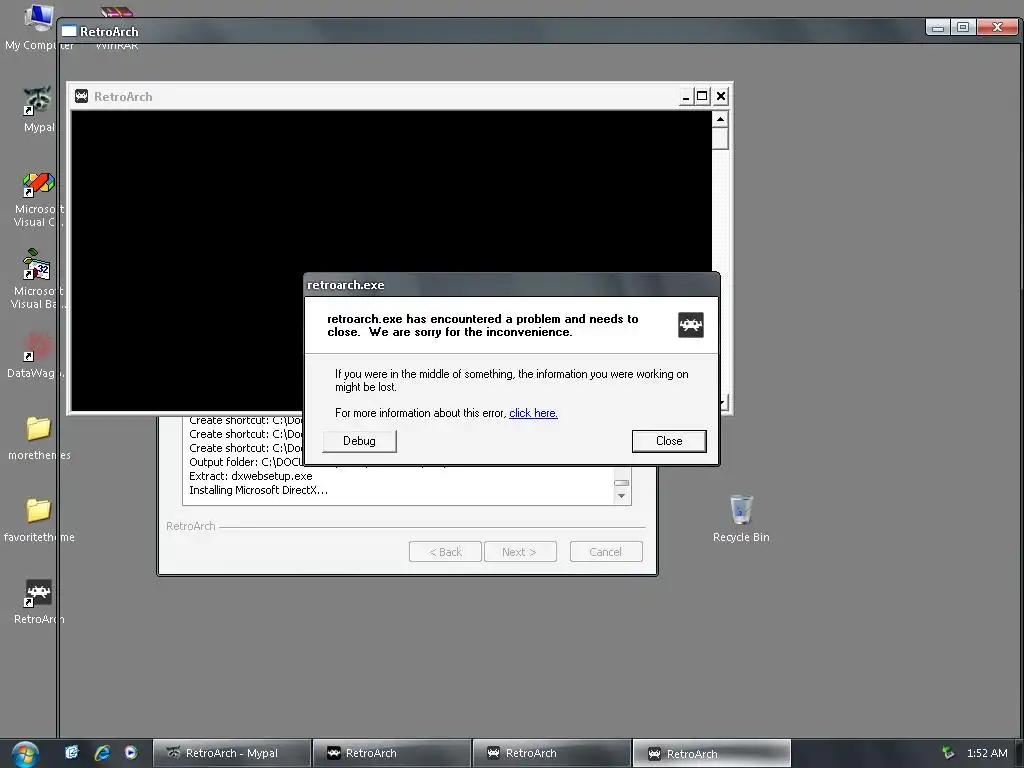Open the WinRAR desktop icon
Screen dimensions: 1024x768
point(116,26)
